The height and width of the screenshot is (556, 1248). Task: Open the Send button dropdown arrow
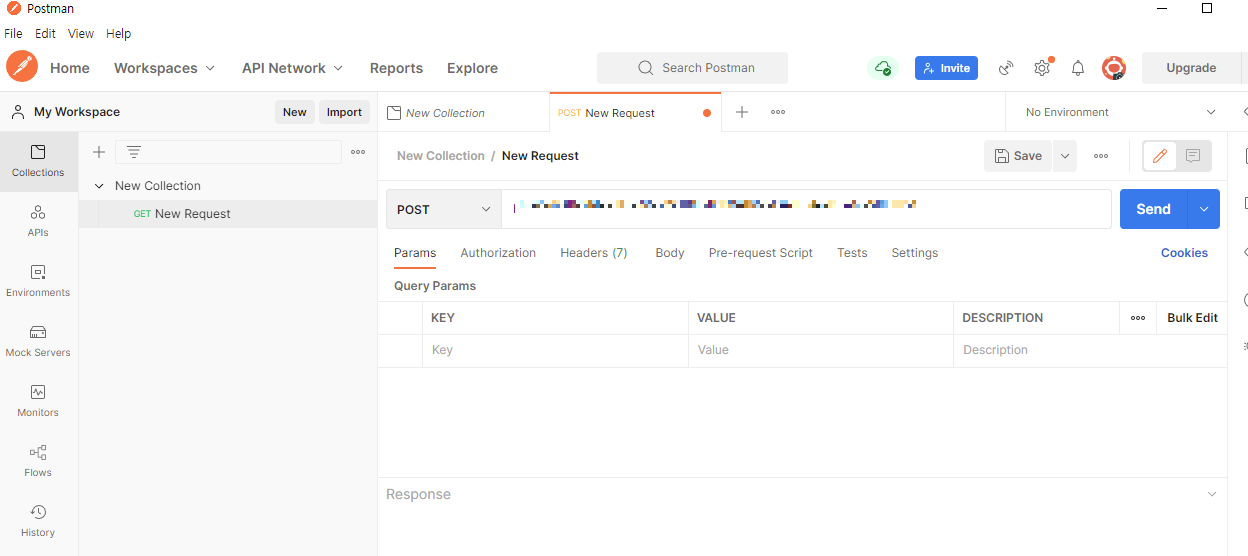pos(1204,209)
